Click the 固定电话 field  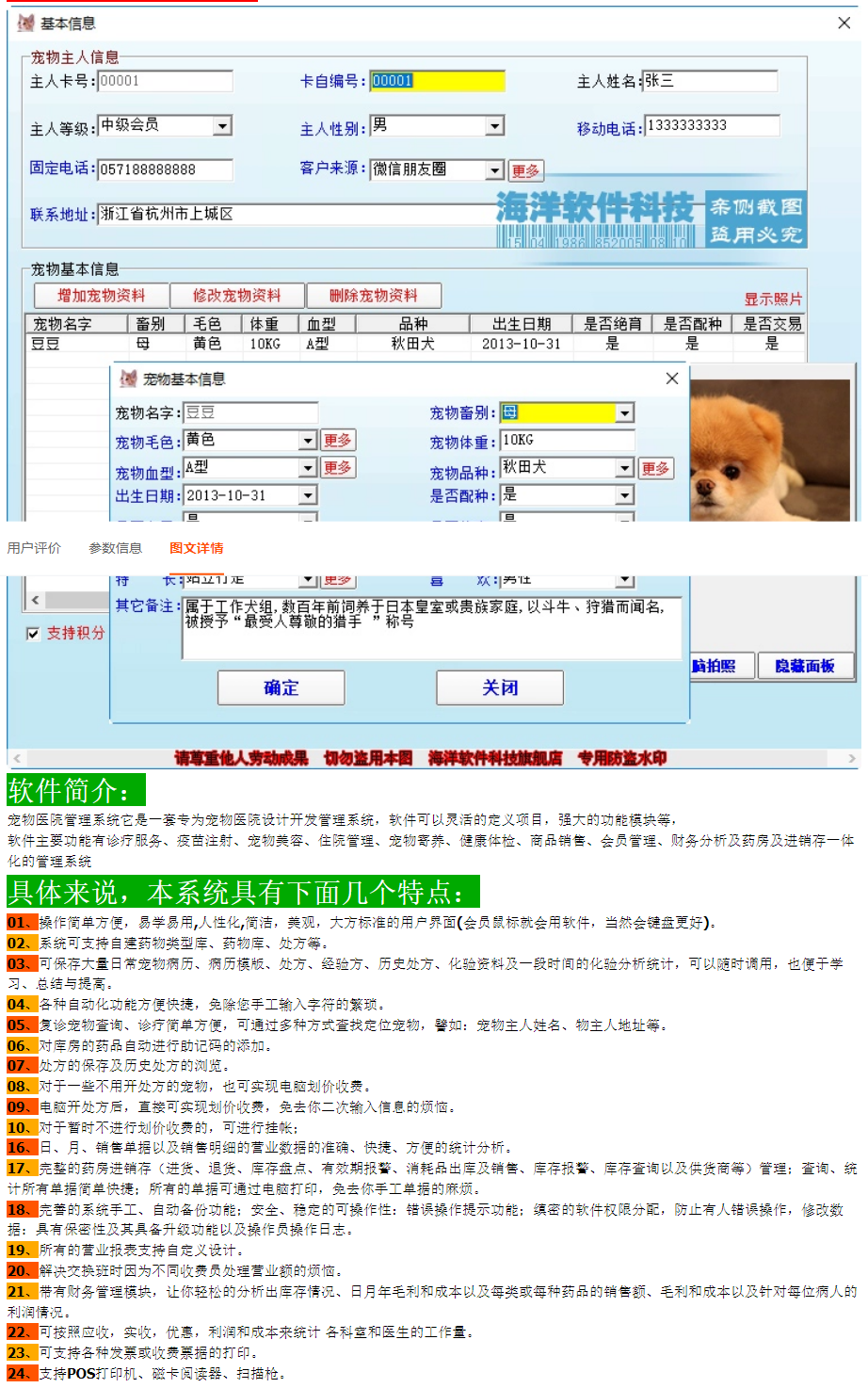point(165,170)
